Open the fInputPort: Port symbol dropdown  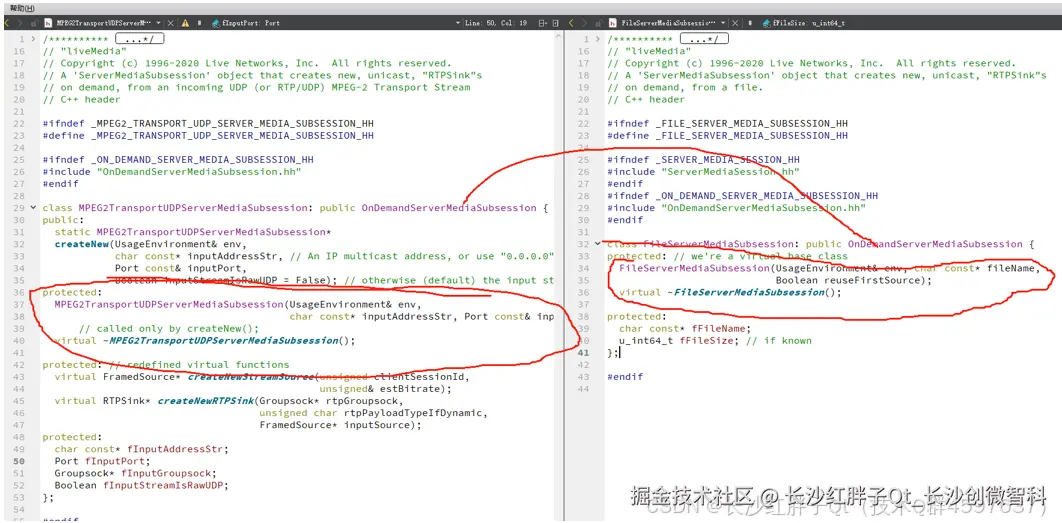[458, 23]
